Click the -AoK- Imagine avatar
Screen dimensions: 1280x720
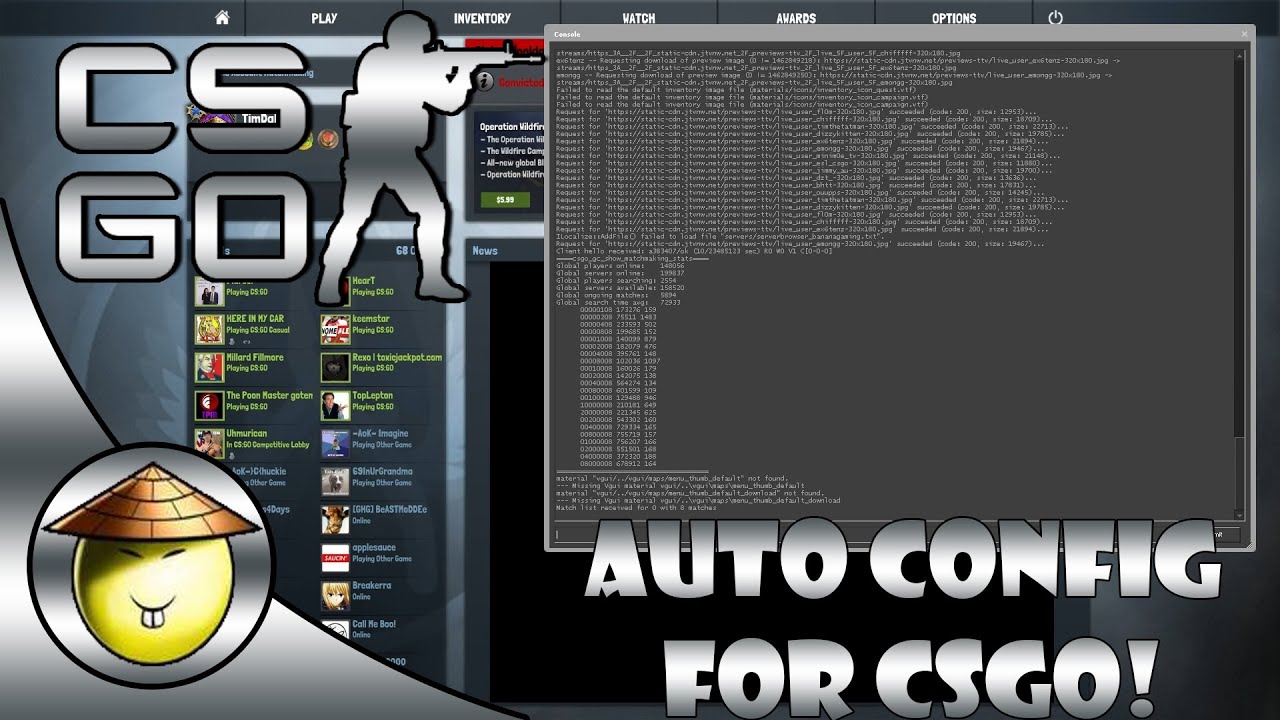click(x=334, y=443)
